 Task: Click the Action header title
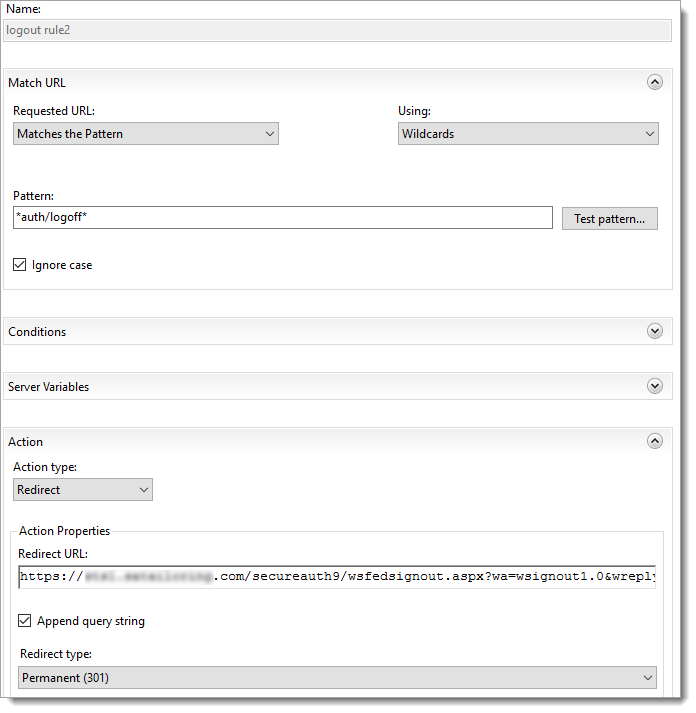coord(25,442)
